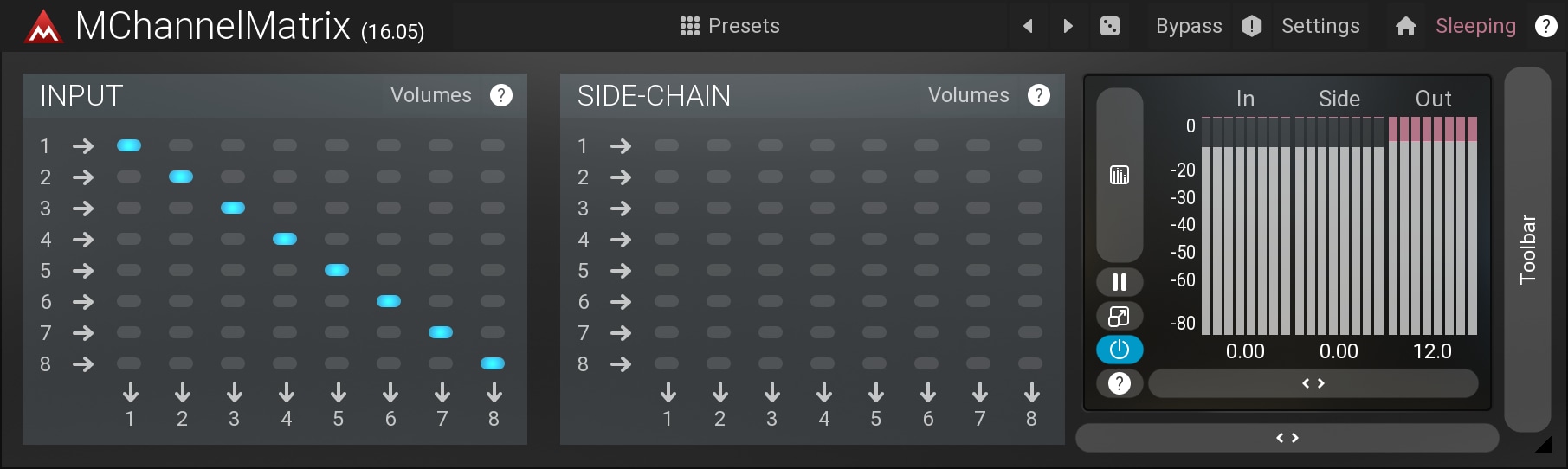Image resolution: width=1568 pixels, height=469 pixels.
Task: Click the meter display mode icon
Action: pos(1120,175)
